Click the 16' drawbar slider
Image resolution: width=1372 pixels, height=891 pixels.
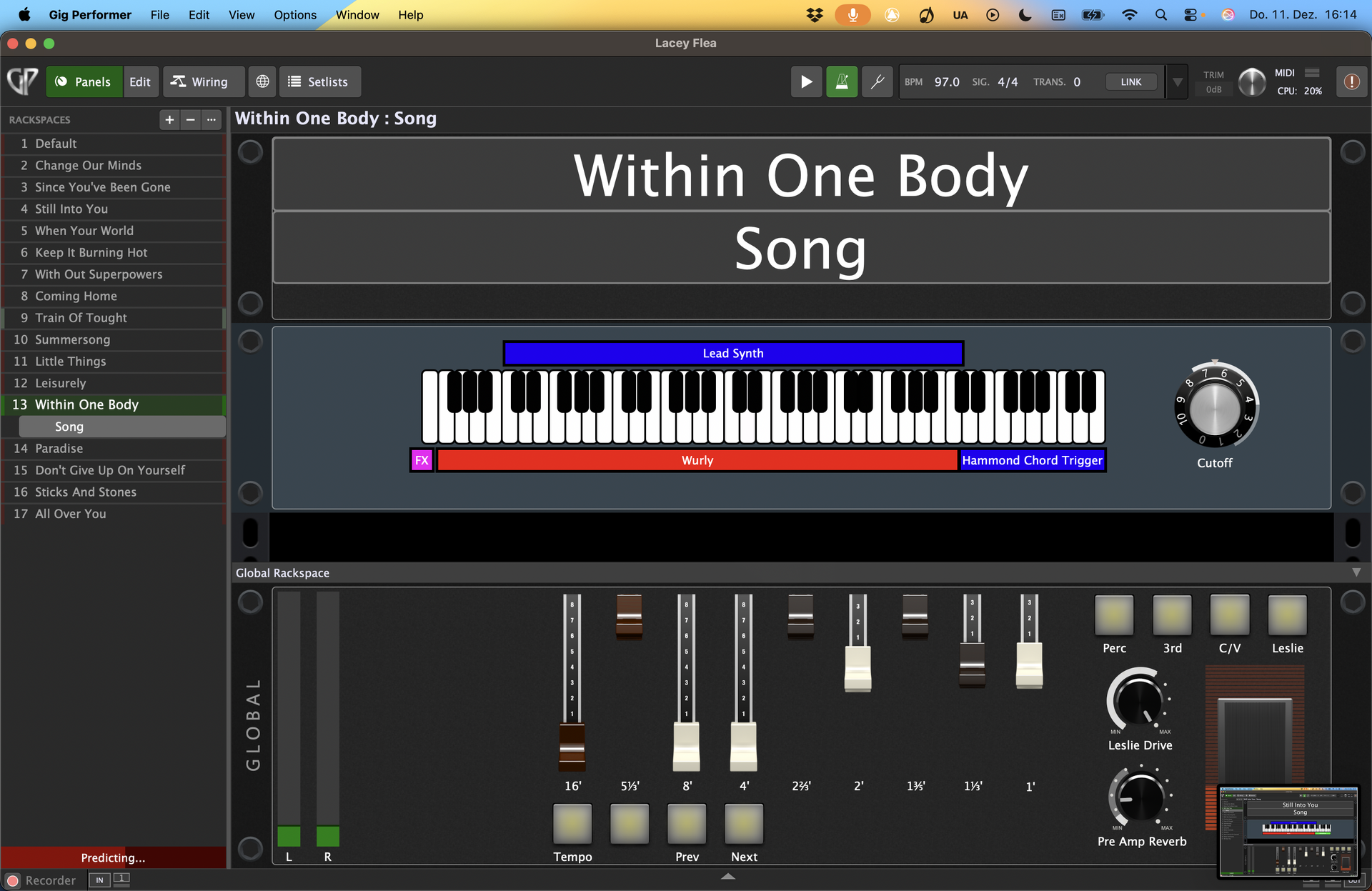[x=572, y=747]
